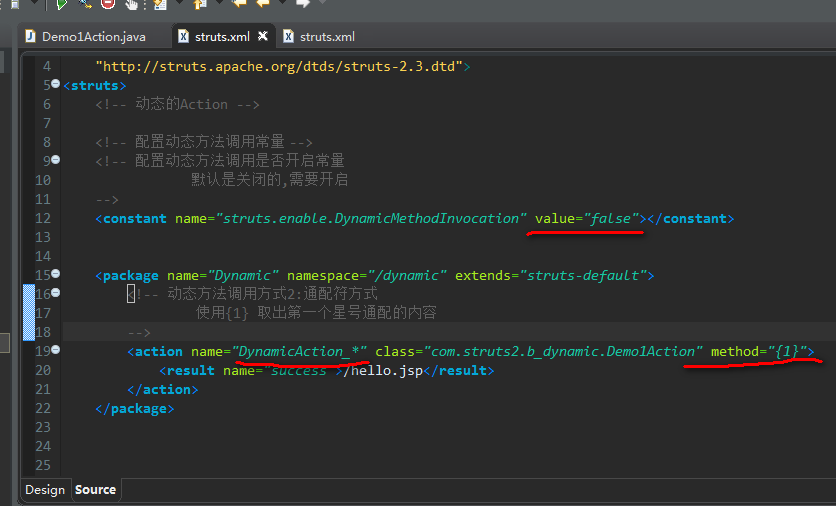This screenshot has width=836, height=506.
Task: Collapse the comment starting on line 16
Action: click(55, 293)
